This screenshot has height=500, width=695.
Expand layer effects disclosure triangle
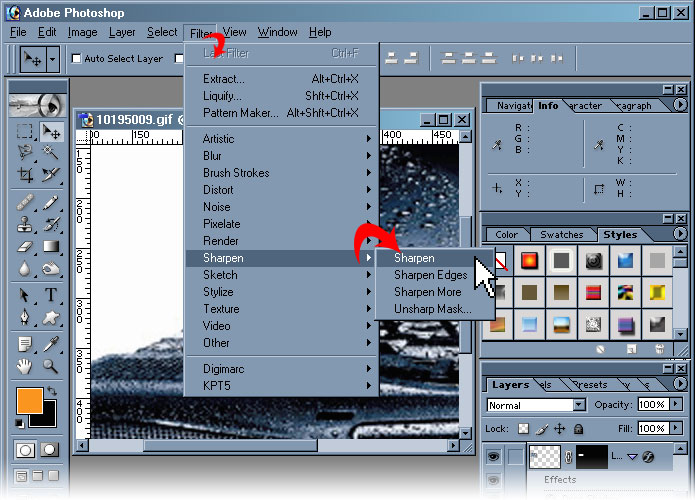coord(633,457)
